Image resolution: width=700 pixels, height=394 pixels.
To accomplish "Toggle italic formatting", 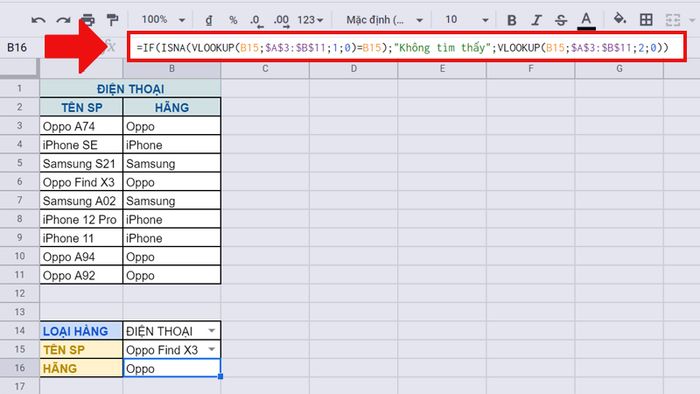I will [x=537, y=20].
